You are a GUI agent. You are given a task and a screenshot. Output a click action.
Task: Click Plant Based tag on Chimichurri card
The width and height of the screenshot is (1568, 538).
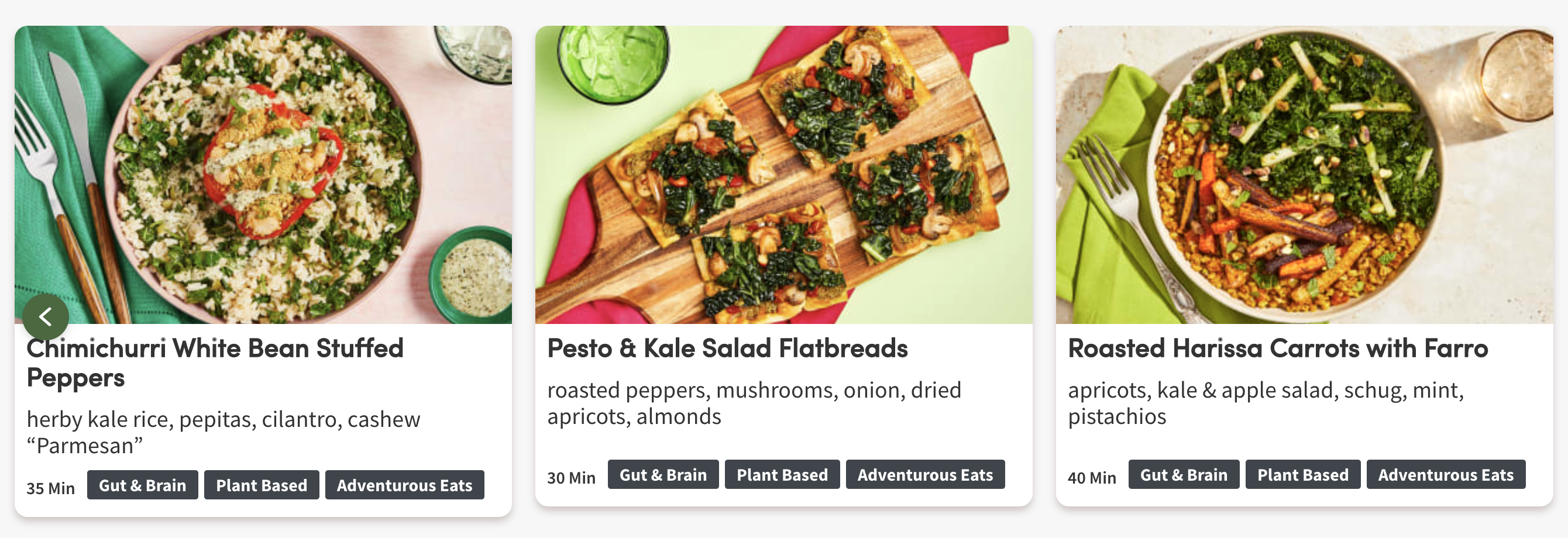[x=262, y=485]
